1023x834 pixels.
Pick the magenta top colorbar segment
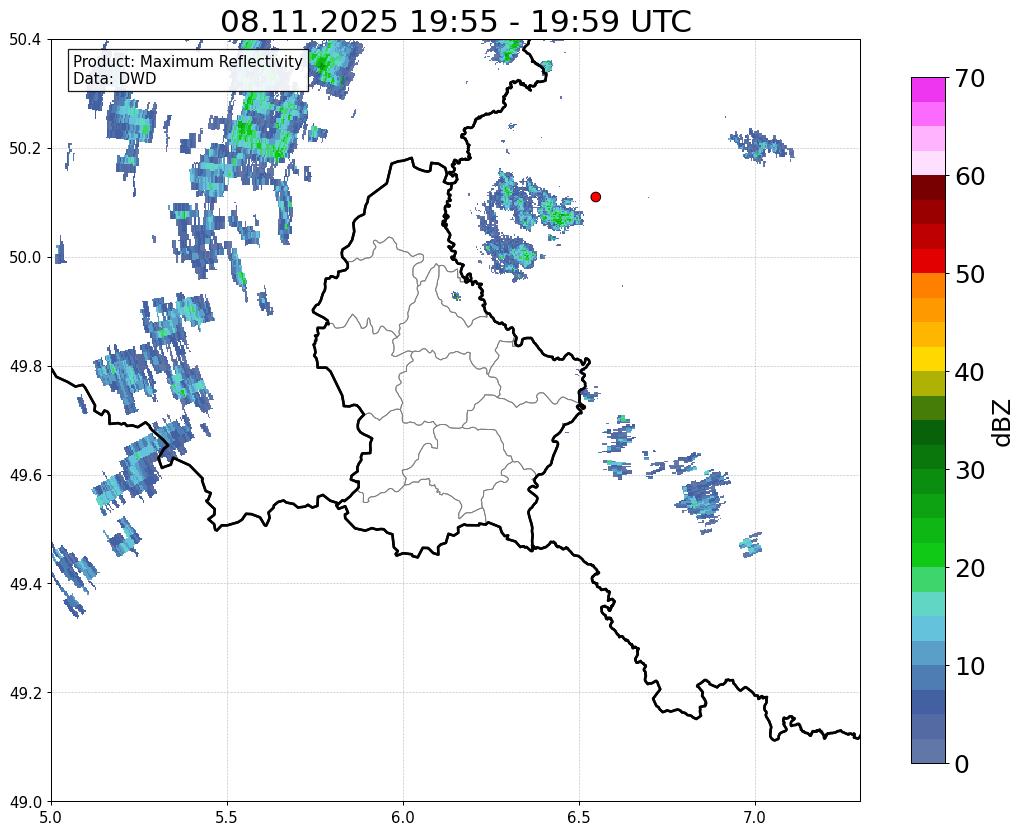tap(928, 90)
